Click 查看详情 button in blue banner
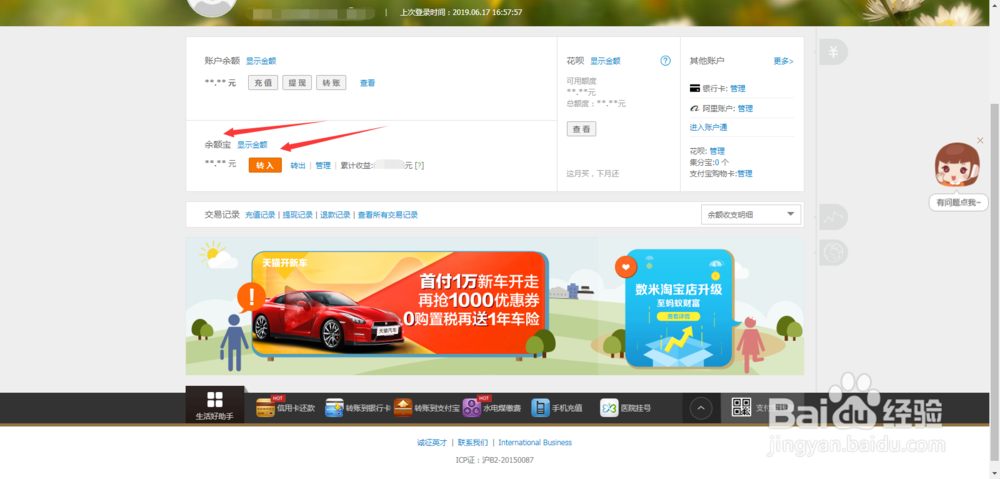 click(x=679, y=316)
